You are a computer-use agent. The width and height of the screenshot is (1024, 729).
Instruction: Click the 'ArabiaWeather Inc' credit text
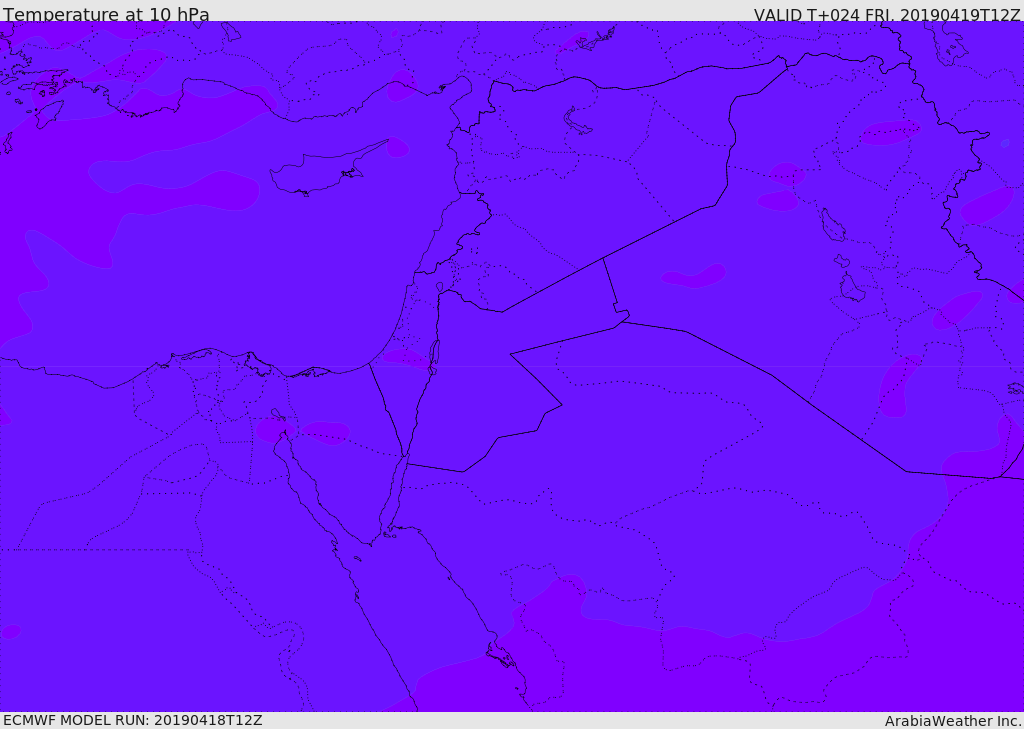pyautogui.click(x=952, y=721)
